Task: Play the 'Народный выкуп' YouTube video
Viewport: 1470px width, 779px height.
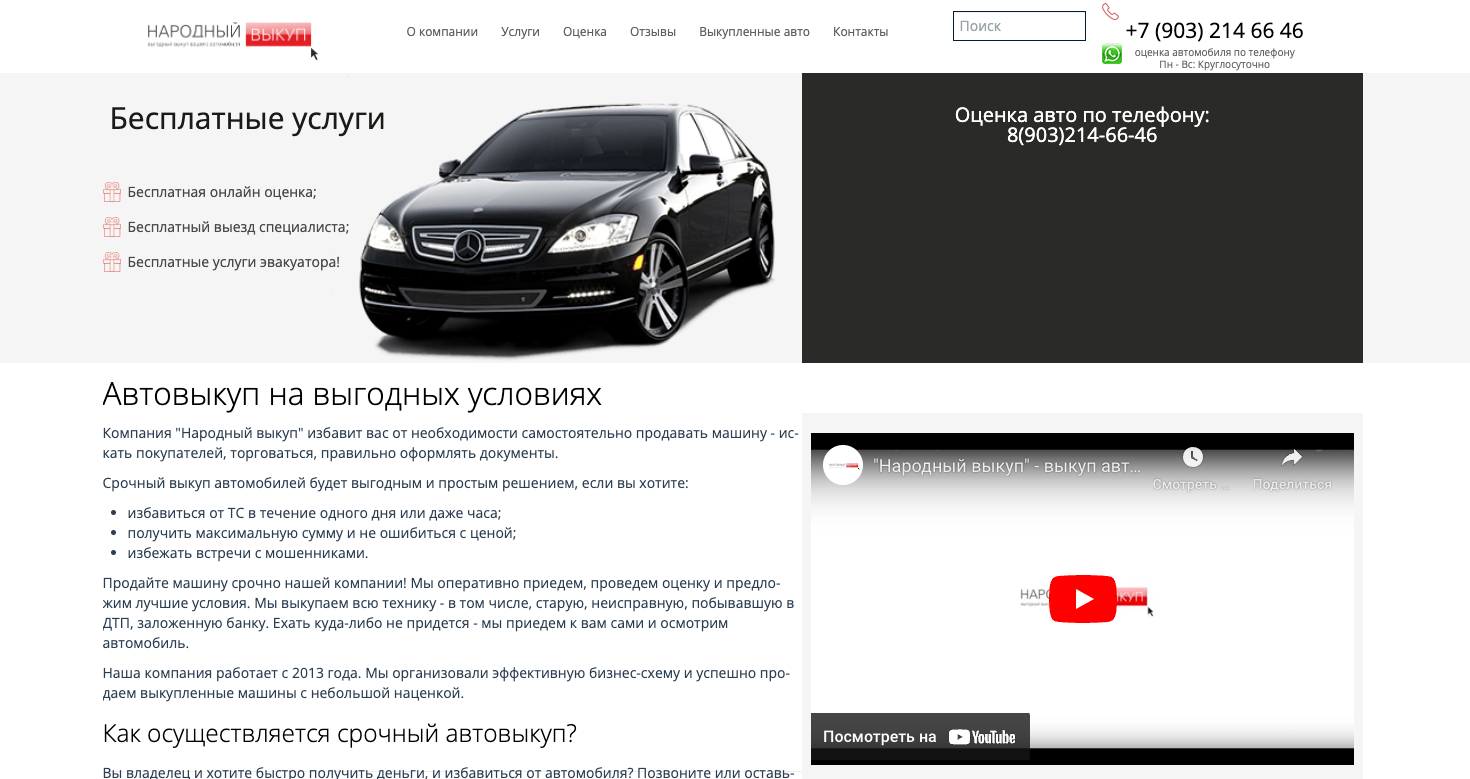Action: pos(1082,599)
